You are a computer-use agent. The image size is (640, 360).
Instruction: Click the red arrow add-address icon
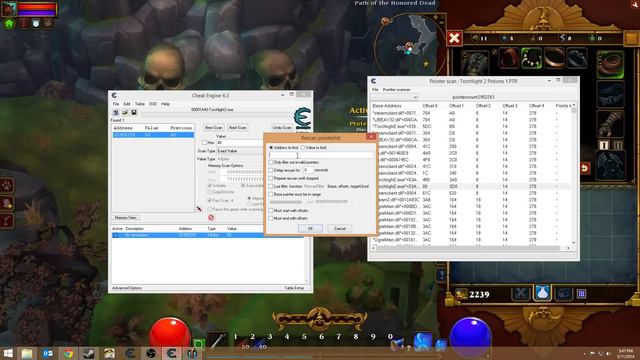199,209
